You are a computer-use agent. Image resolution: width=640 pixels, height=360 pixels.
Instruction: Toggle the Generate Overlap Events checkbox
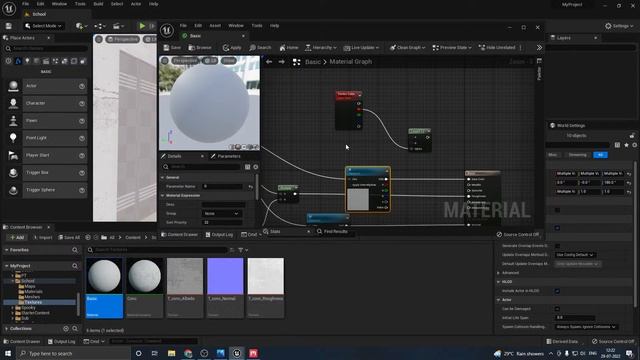click(557, 246)
